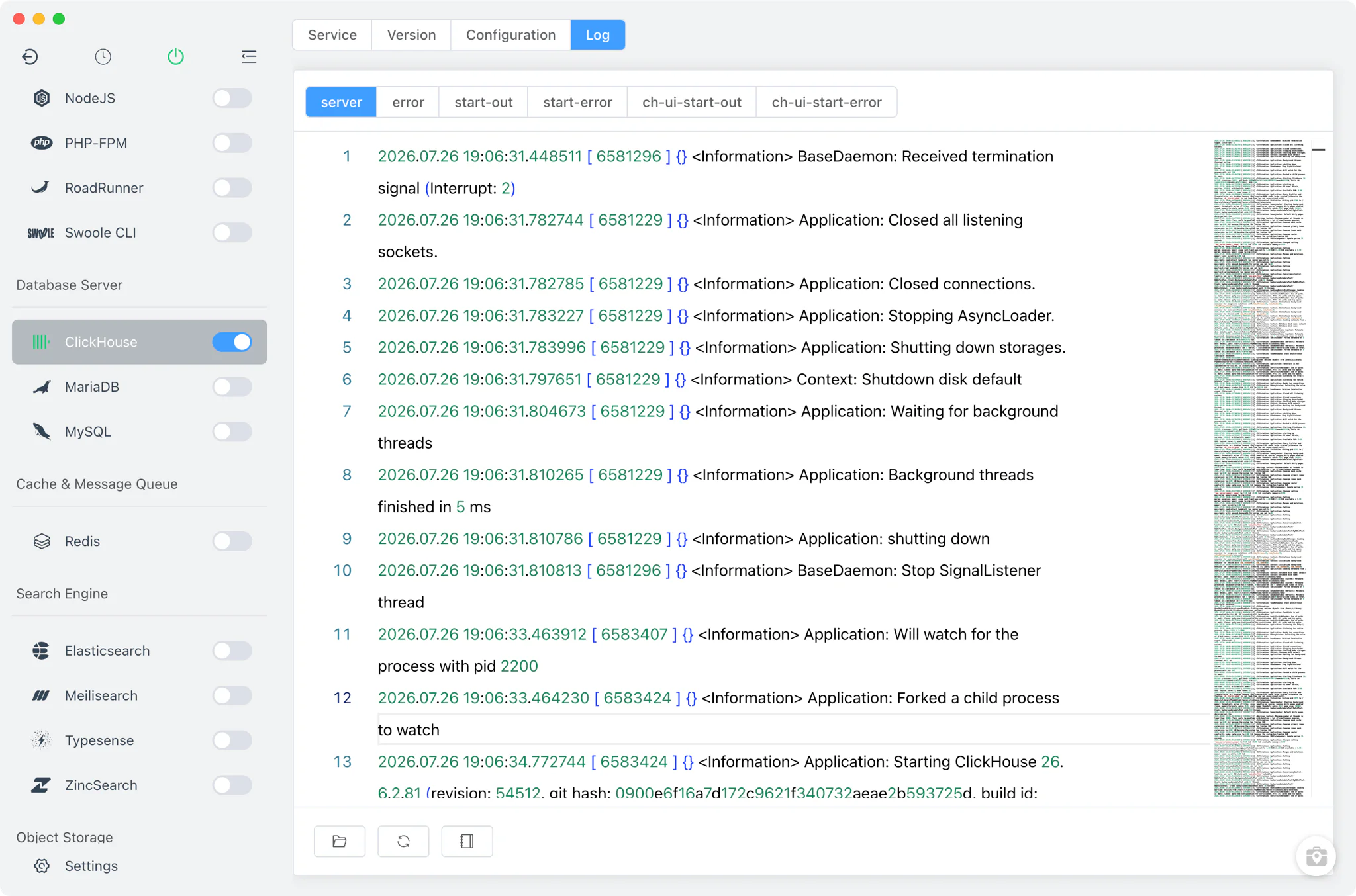The height and width of the screenshot is (896, 1356).
Task: Click the 'Cache & Message Queue' header
Action: tap(97, 484)
